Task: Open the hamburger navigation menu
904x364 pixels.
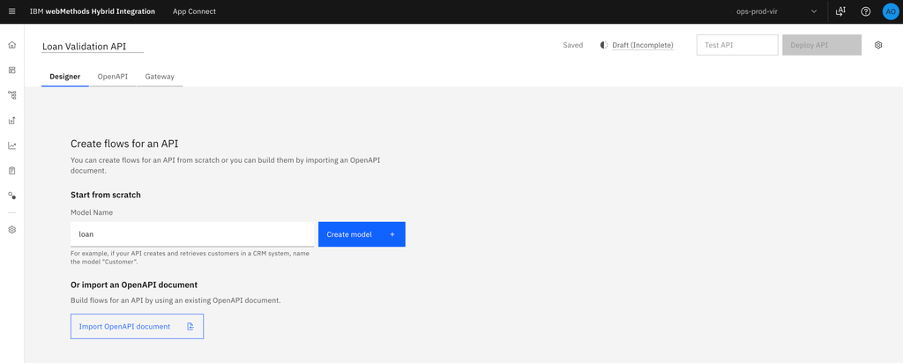Action: pyautogui.click(x=12, y=12)
